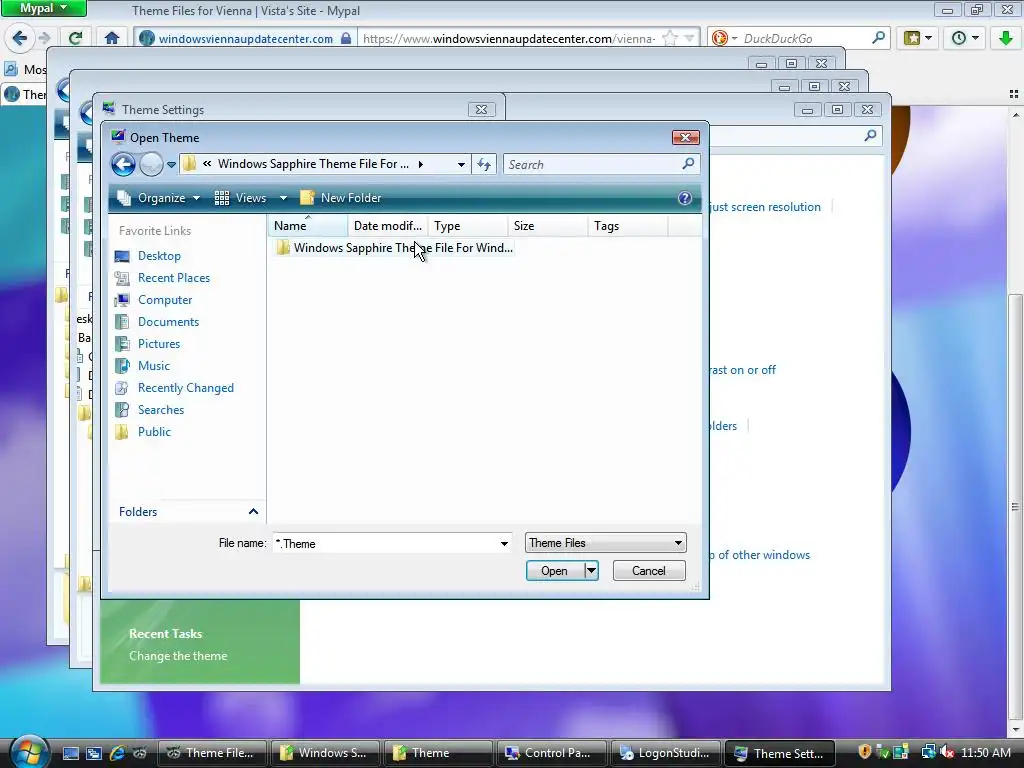
Task: Click the address bar breadcrumb arrow after folder name
Action: click(421, 165)
